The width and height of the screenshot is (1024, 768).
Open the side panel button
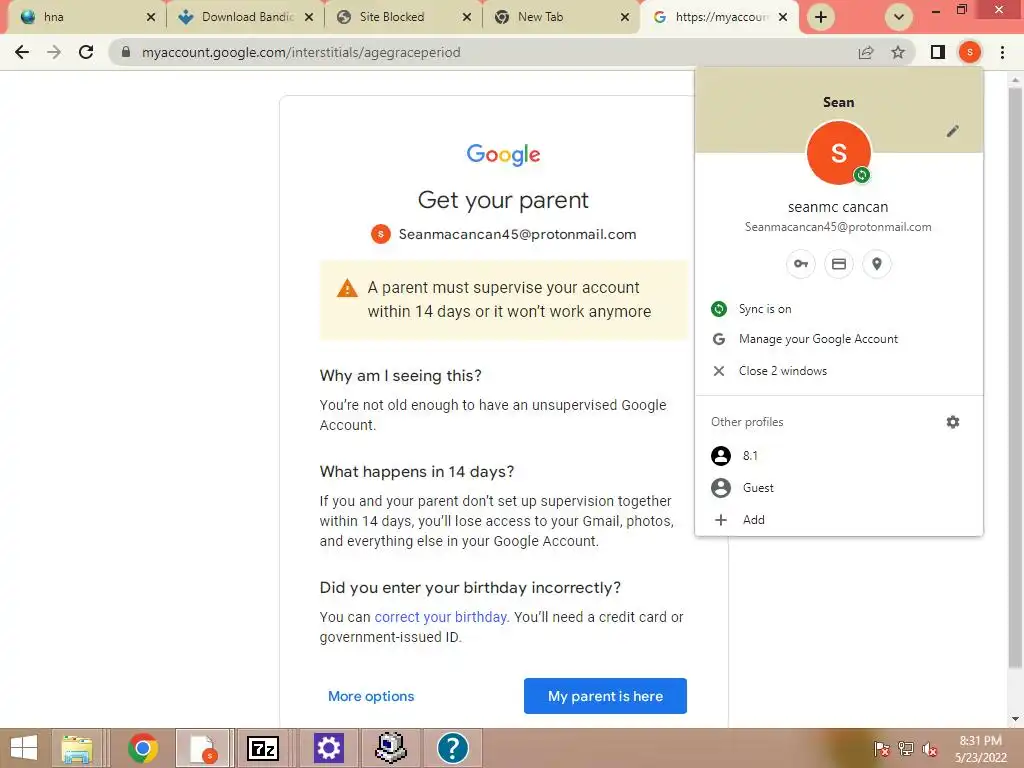pos(938,52)
